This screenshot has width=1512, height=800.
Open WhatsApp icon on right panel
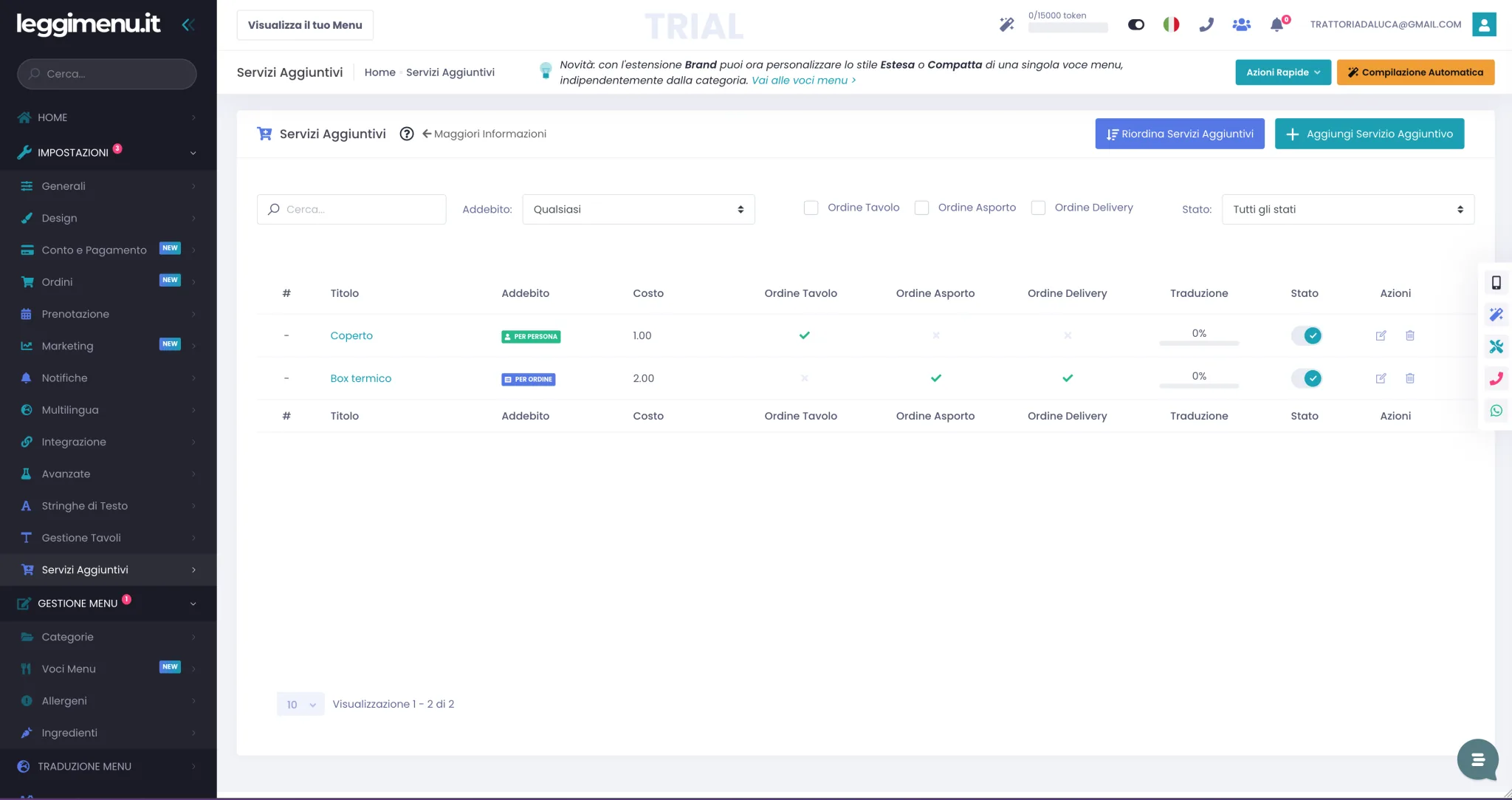[1496, 411]
